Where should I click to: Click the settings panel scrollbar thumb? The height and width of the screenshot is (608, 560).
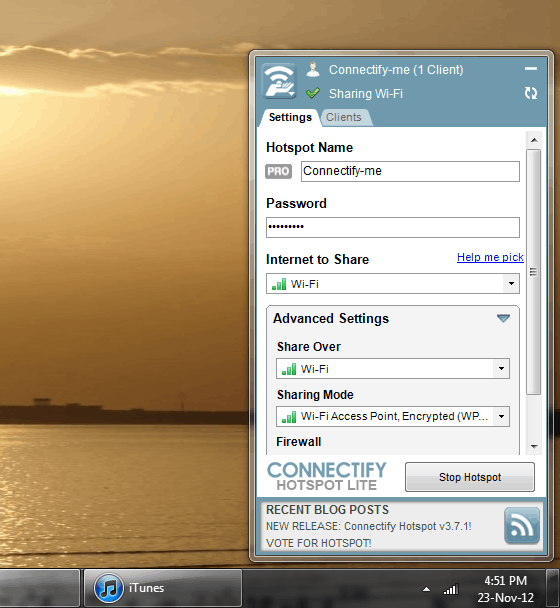click(534, 272)
